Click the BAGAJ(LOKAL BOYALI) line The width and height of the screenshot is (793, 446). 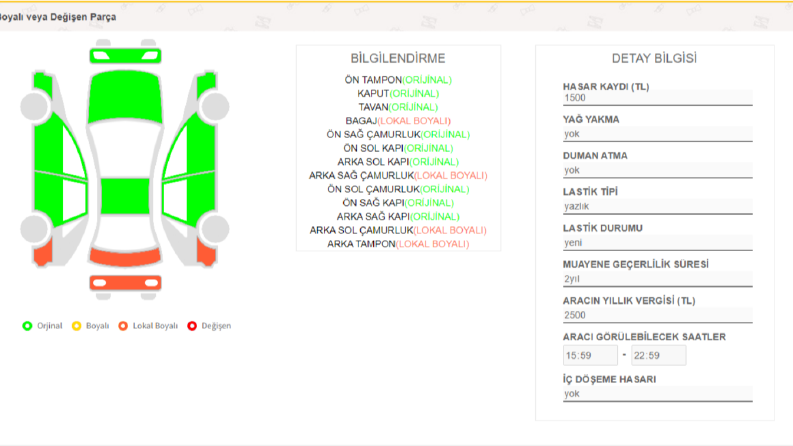point(398,121)
